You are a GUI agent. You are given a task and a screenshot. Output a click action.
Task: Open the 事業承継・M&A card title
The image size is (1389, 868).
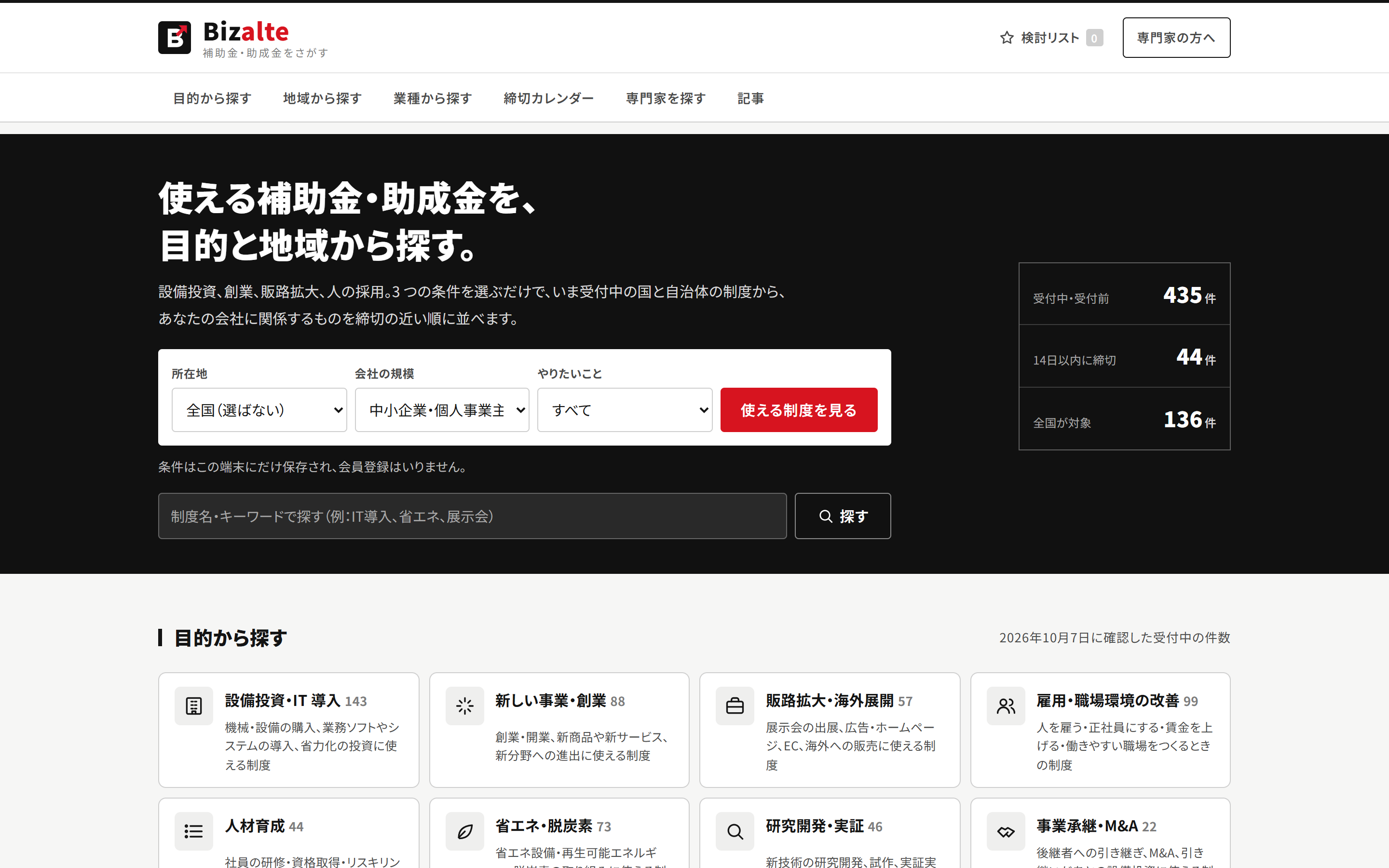click(1087, 826)
